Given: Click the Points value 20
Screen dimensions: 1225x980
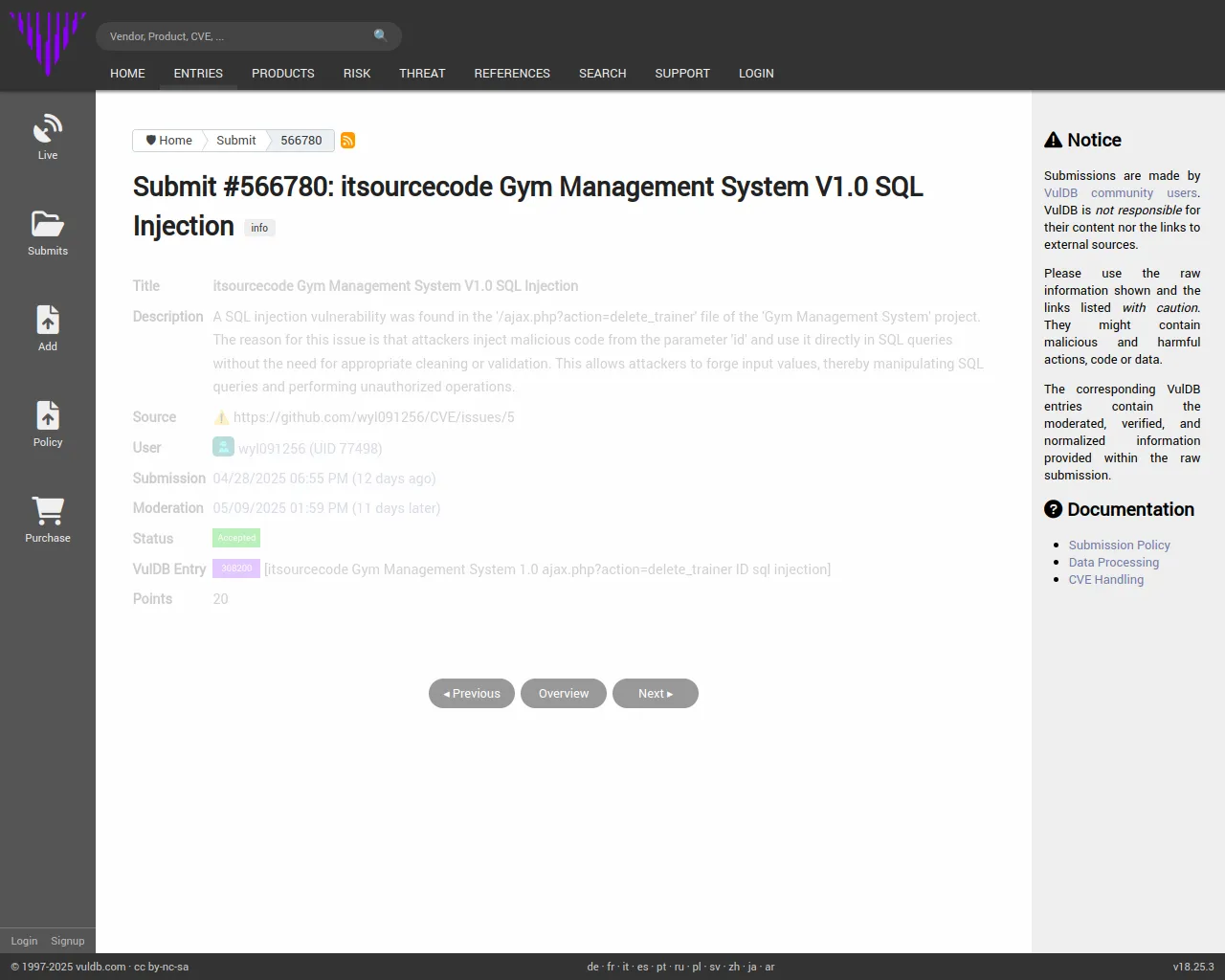Looking at the screenshot, I should coord(220,599).
